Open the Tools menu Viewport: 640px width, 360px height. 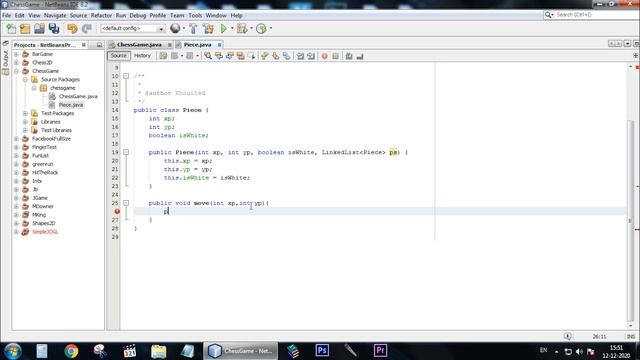[195, 15]
